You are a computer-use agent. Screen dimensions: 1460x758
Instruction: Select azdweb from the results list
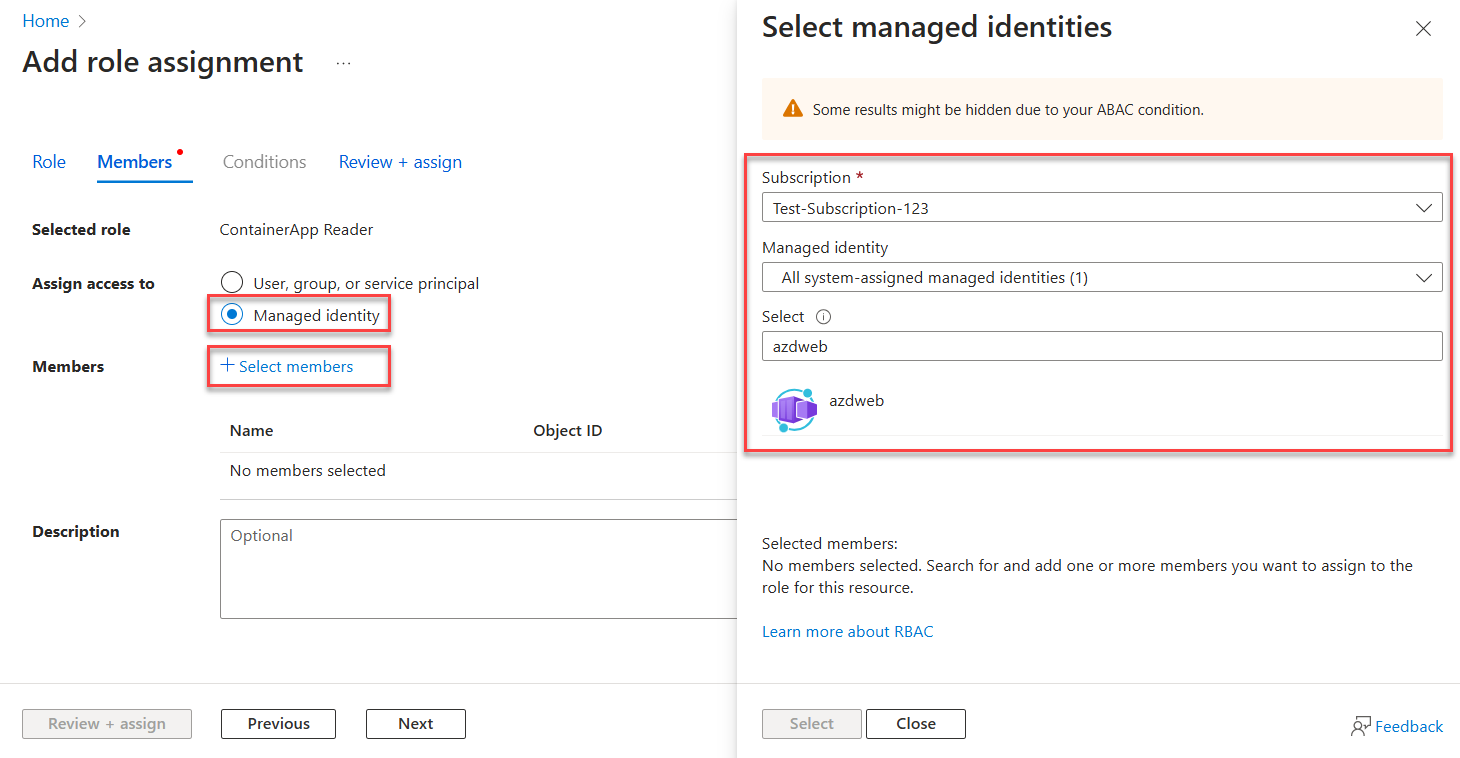pyautogui.click(x=856, y=400)
